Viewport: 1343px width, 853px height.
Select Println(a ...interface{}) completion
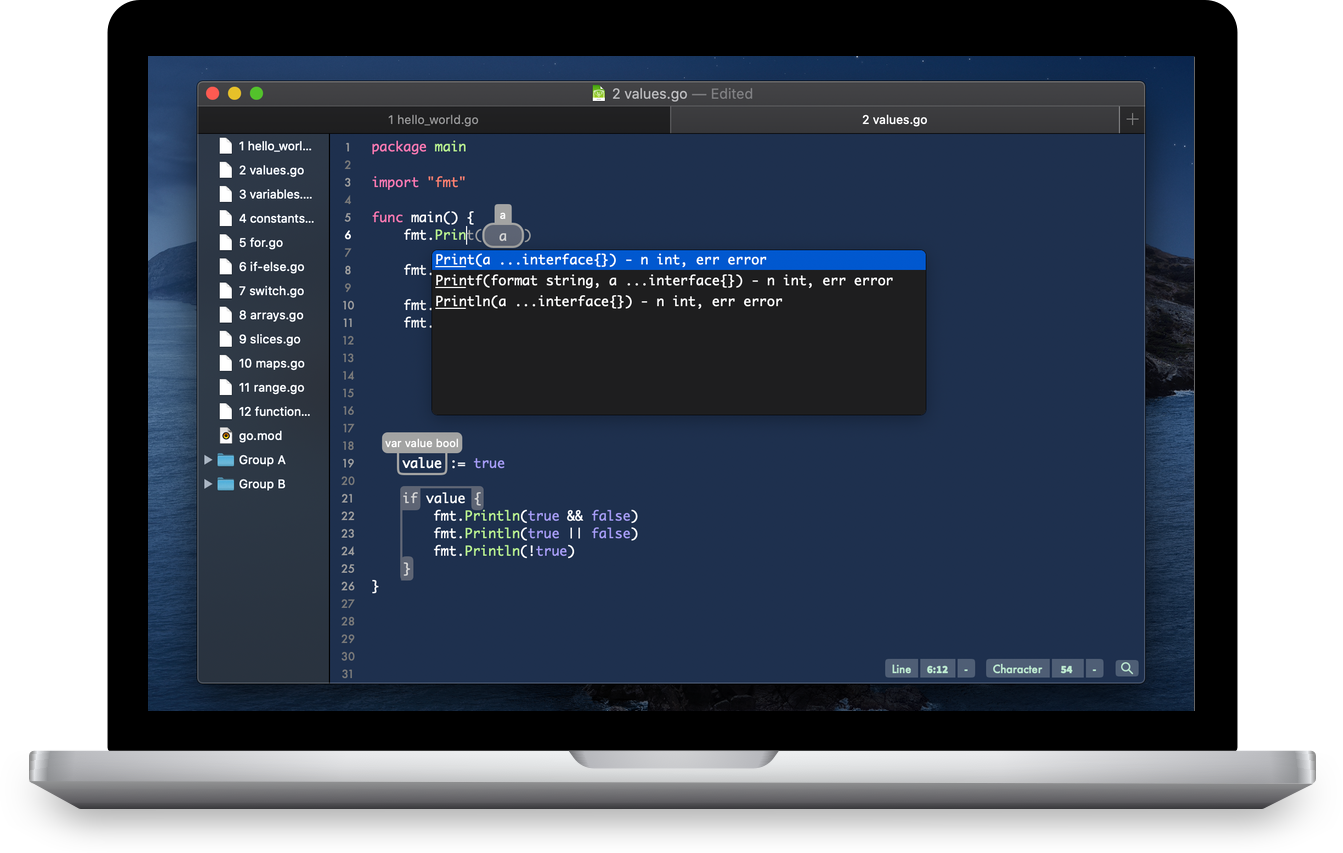(x=678, y=302)
